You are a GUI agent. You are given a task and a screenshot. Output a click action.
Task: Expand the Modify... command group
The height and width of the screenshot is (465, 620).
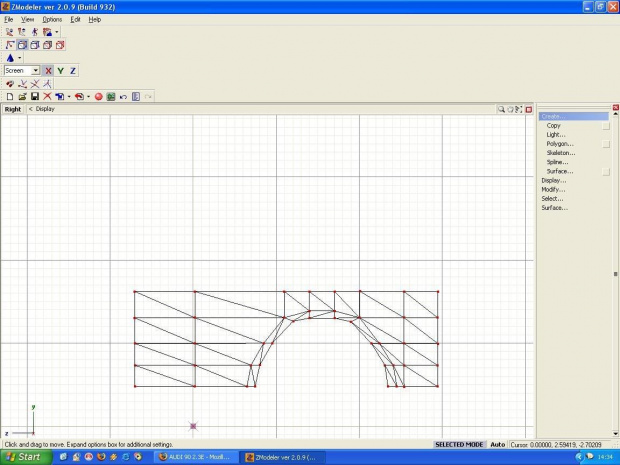click(x=553, y=189)
